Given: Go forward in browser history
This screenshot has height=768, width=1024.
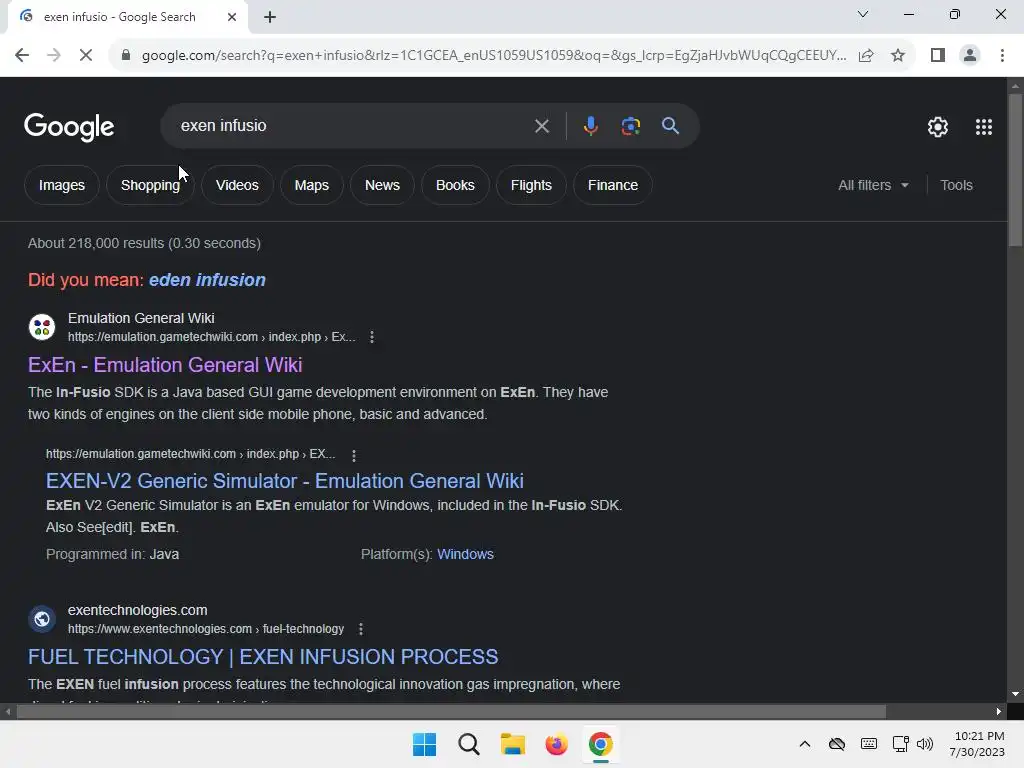Looking at the screenshot, I should [x=54, y=56].
